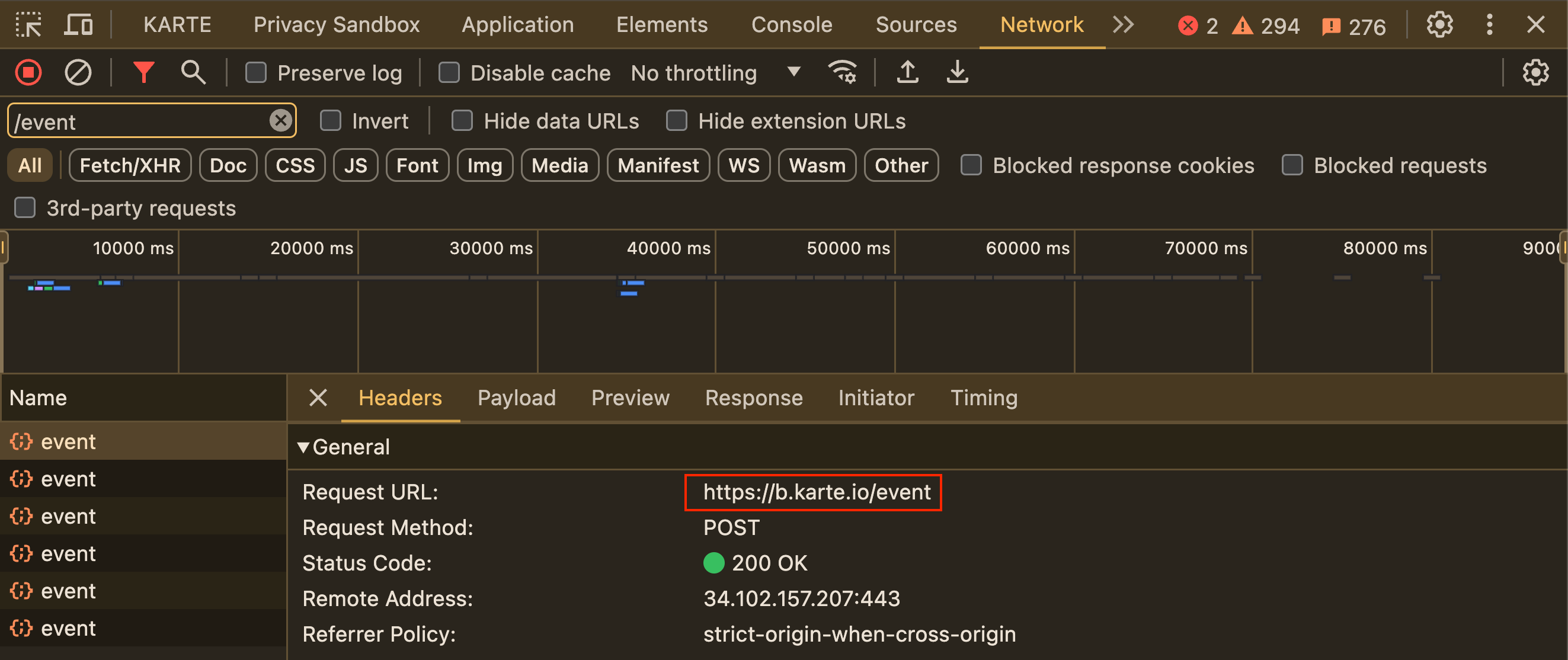Activate the inspect element picker icon
This screenshot has height=660, width=1568.
pos(28,25)
